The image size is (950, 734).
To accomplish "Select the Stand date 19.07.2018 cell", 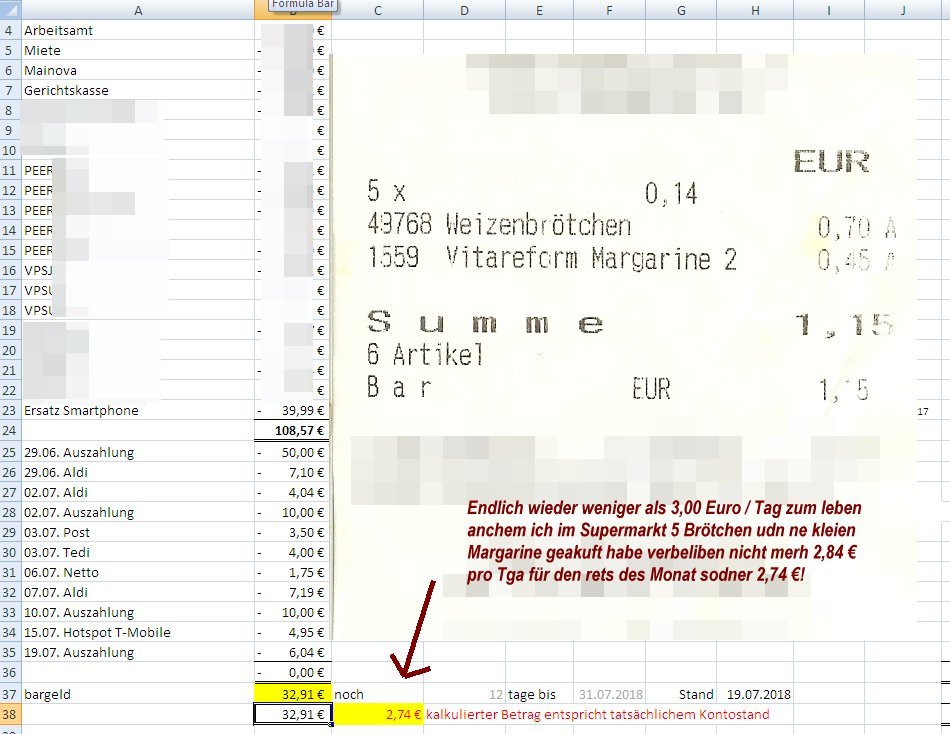I will pyautogui.click(x=754, y=693).
